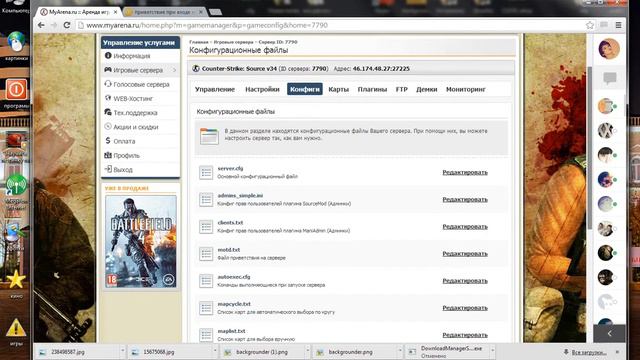Select the Конфиги tab
This screenshot has width=640, height=360.
(304, 89)
